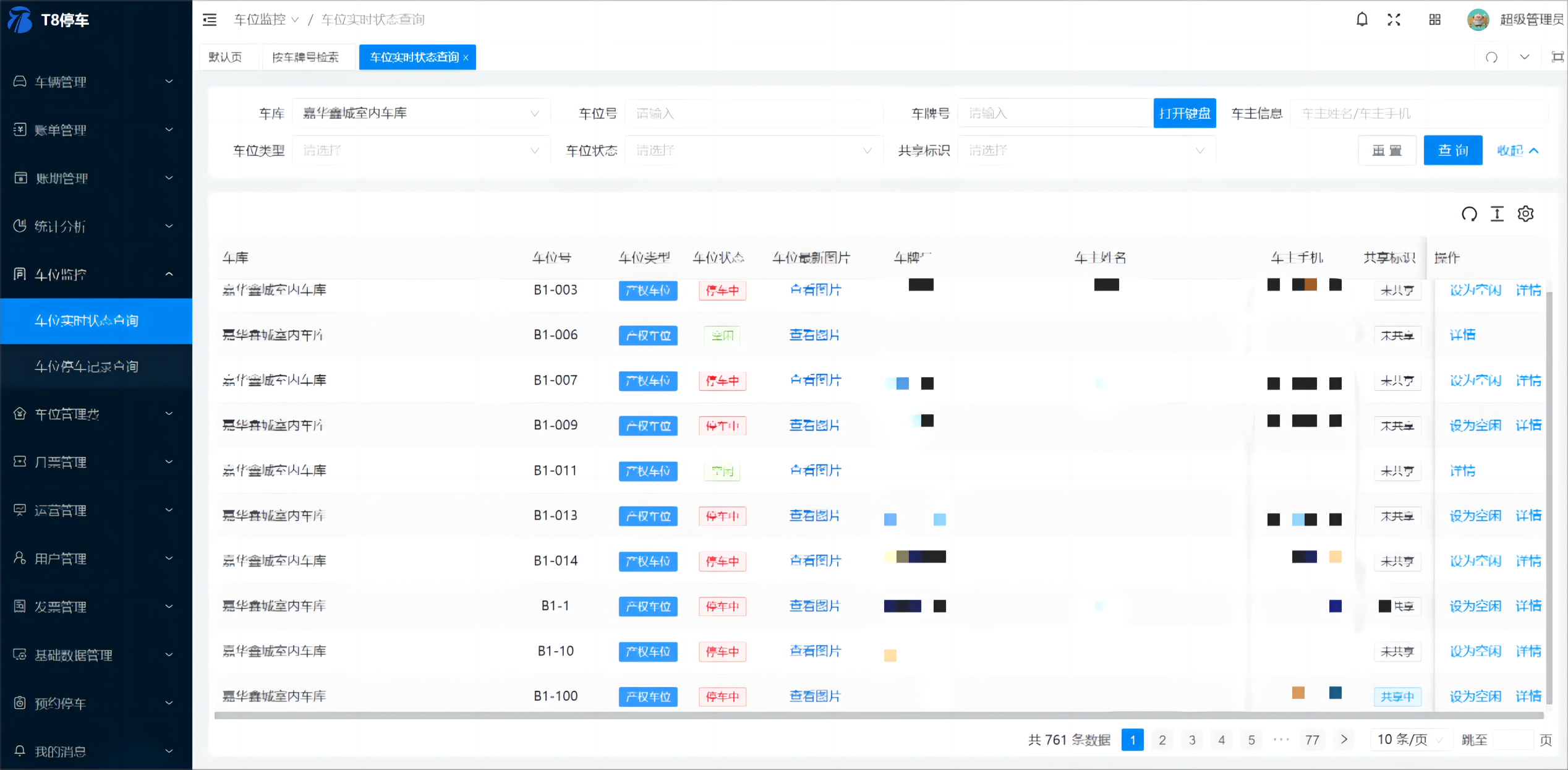Screen dimensions: 1568x770
Task: Close the 车位实时状态查询 tab
Action: point(466,58)
